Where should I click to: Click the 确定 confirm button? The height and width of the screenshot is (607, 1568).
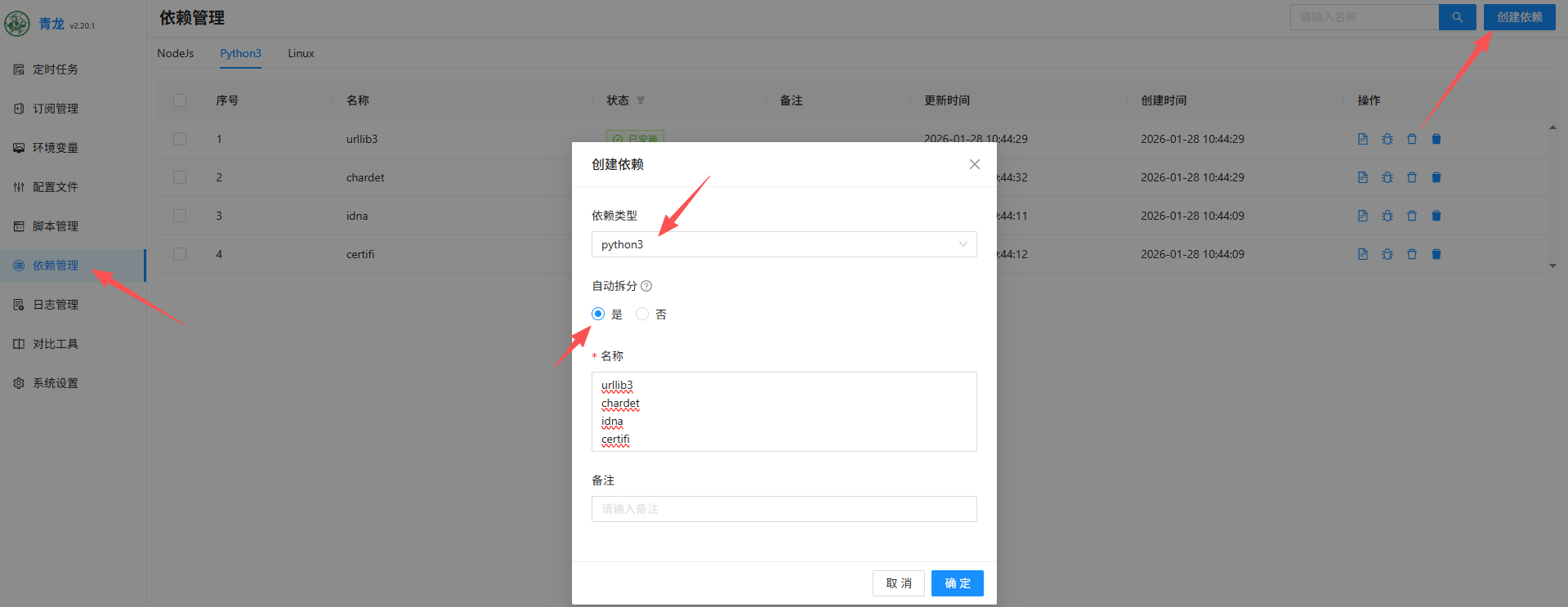click(957, 583)
